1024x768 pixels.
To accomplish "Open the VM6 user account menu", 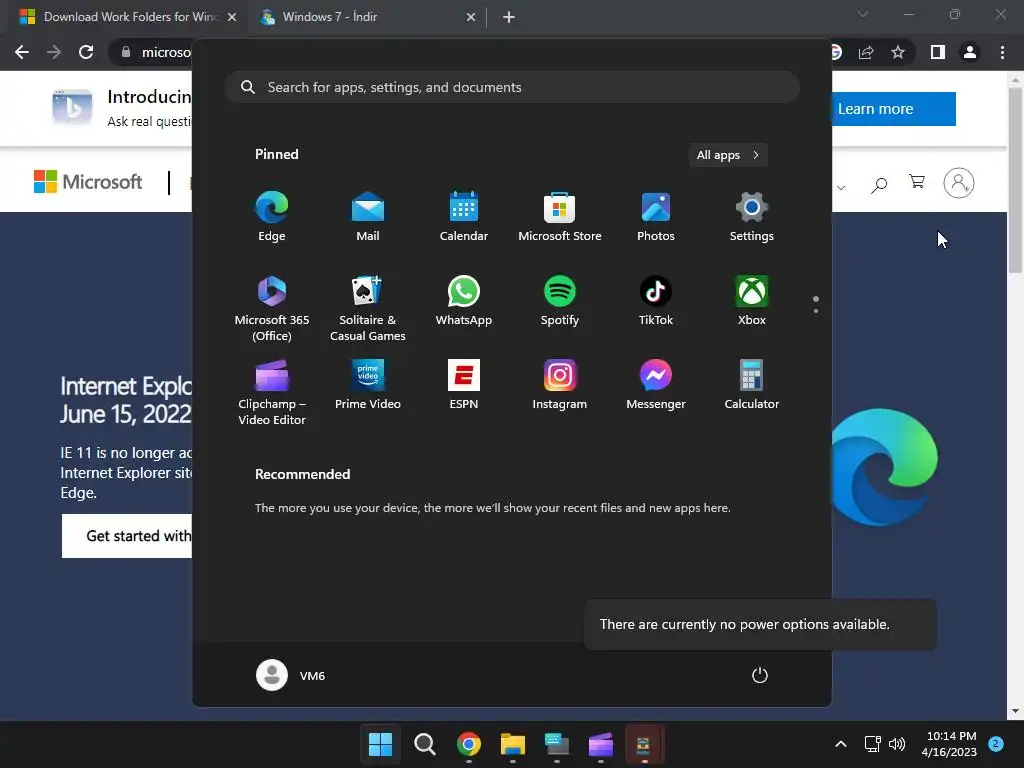I will coord(291,675).
